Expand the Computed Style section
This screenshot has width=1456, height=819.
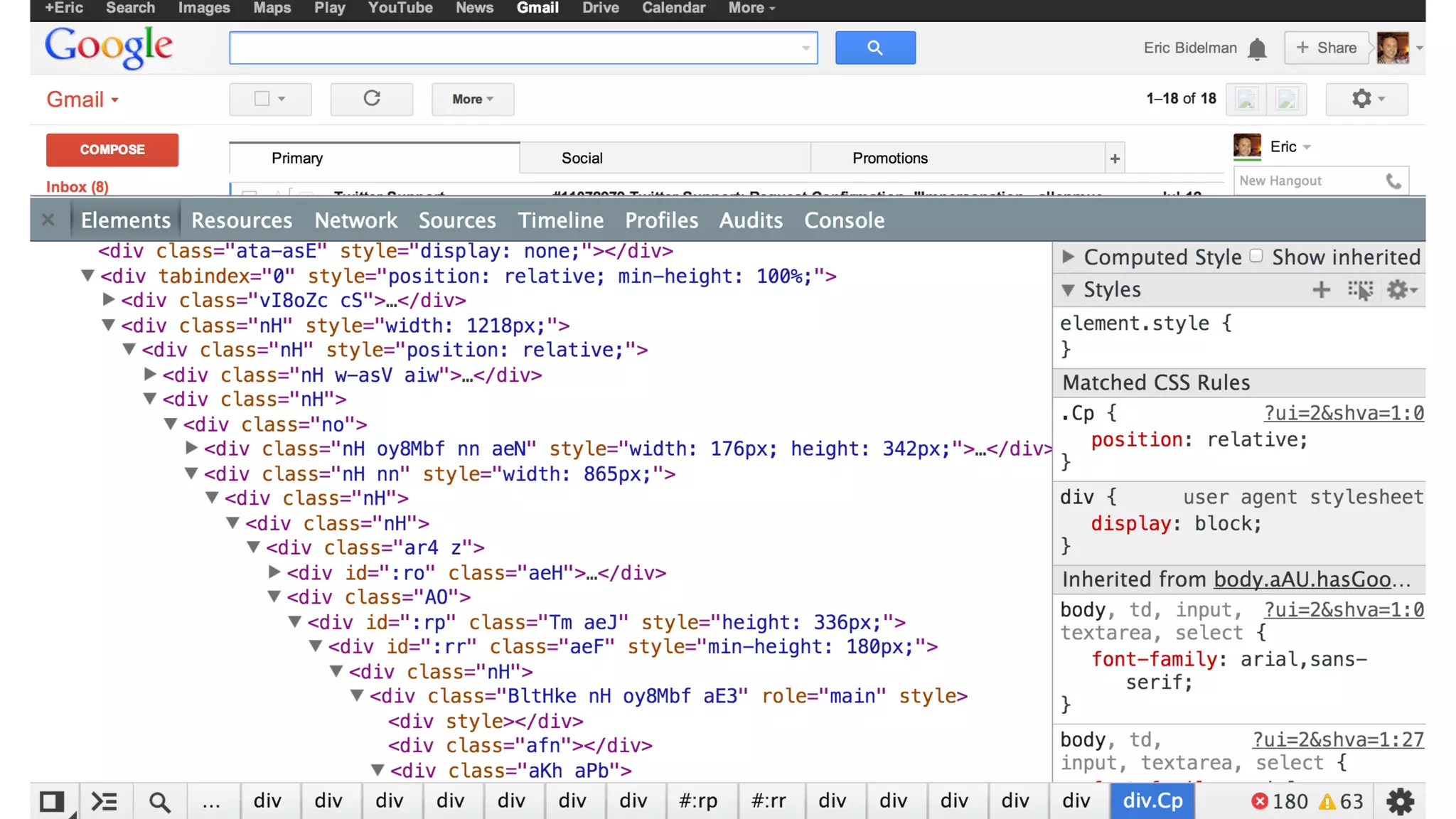click(x=1068, y=257)
